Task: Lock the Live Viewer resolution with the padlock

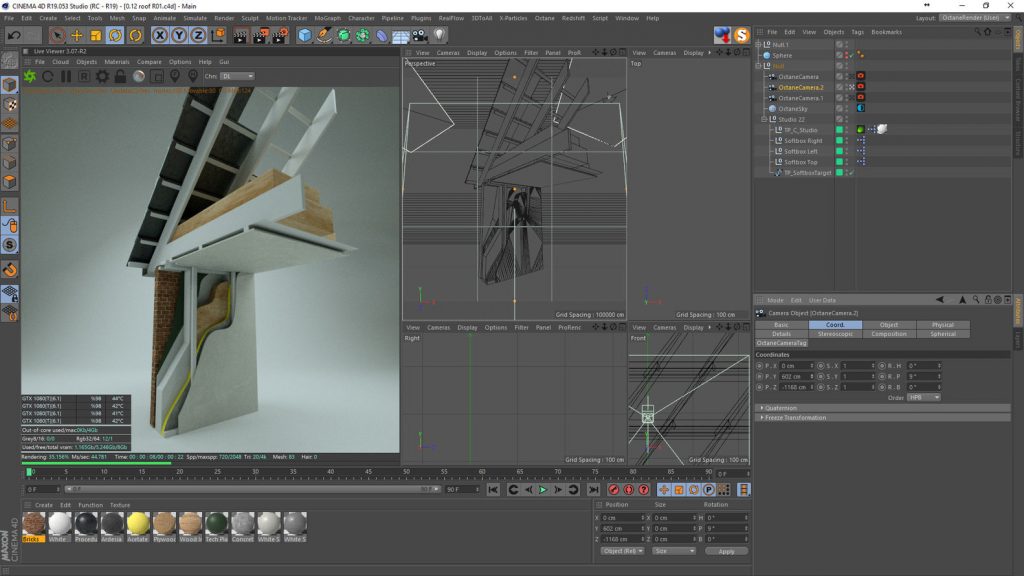Action: click(120, 76)
